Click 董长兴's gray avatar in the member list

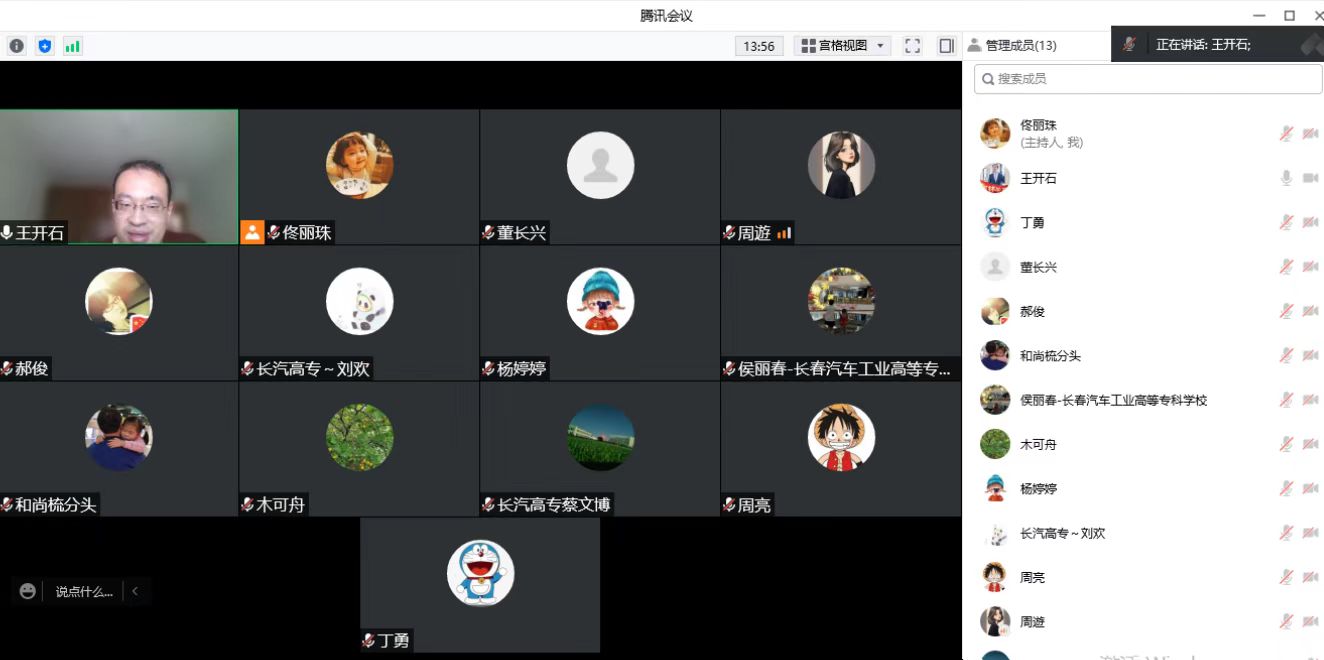[x=995, y=267]
